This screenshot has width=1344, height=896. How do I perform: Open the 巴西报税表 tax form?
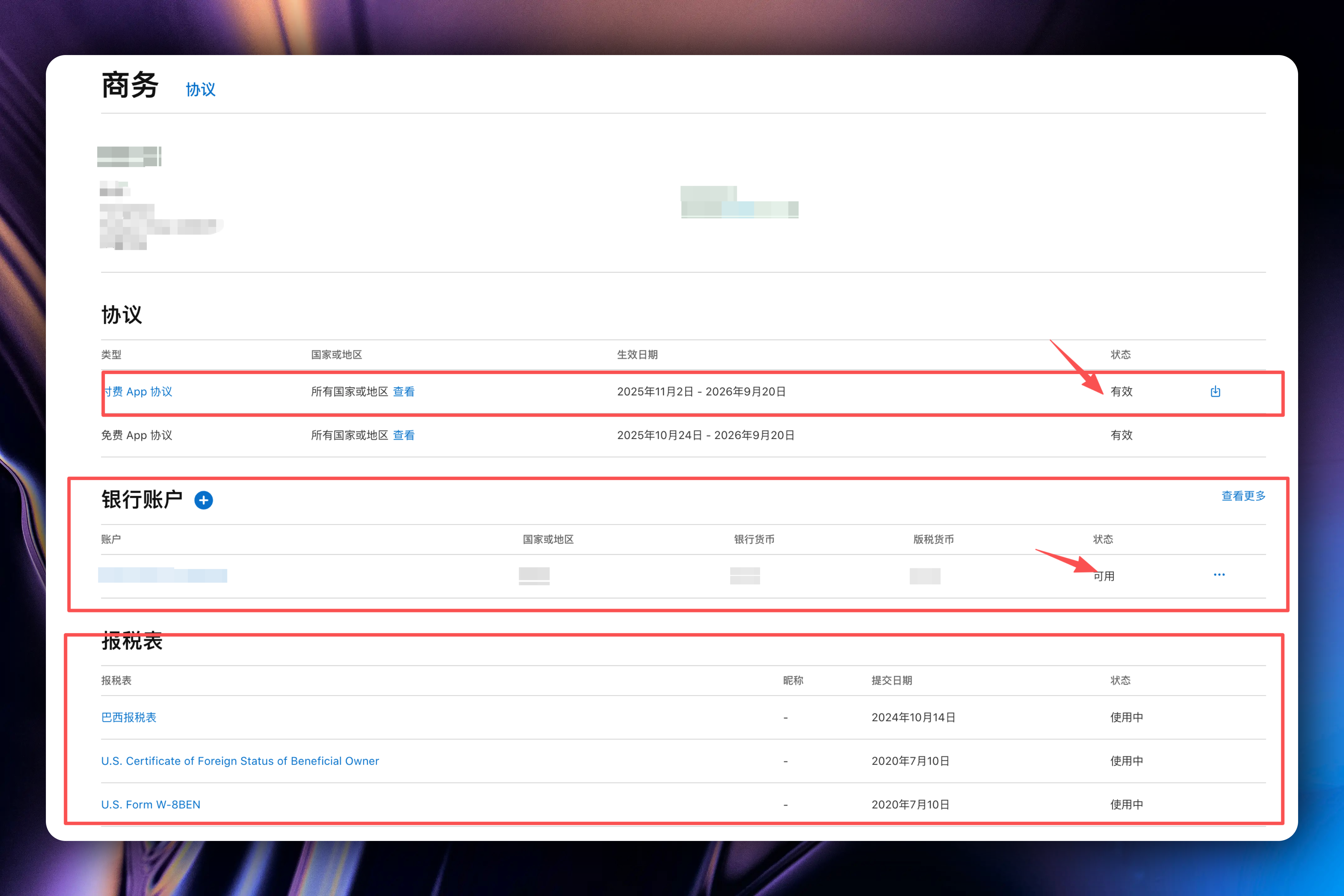click(x=128, y=717)
